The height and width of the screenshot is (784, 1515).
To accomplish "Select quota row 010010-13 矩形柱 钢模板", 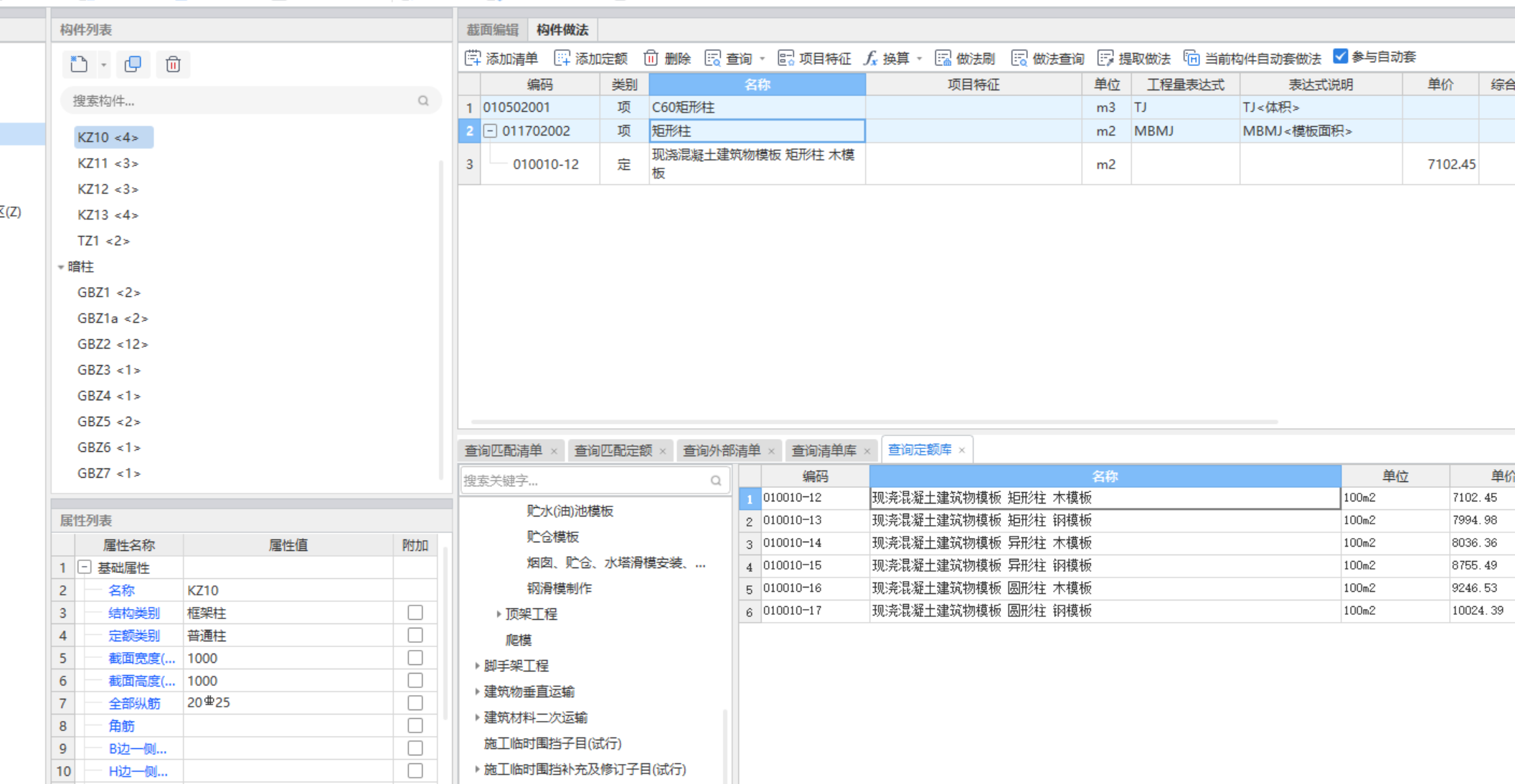I will 1126,520.
